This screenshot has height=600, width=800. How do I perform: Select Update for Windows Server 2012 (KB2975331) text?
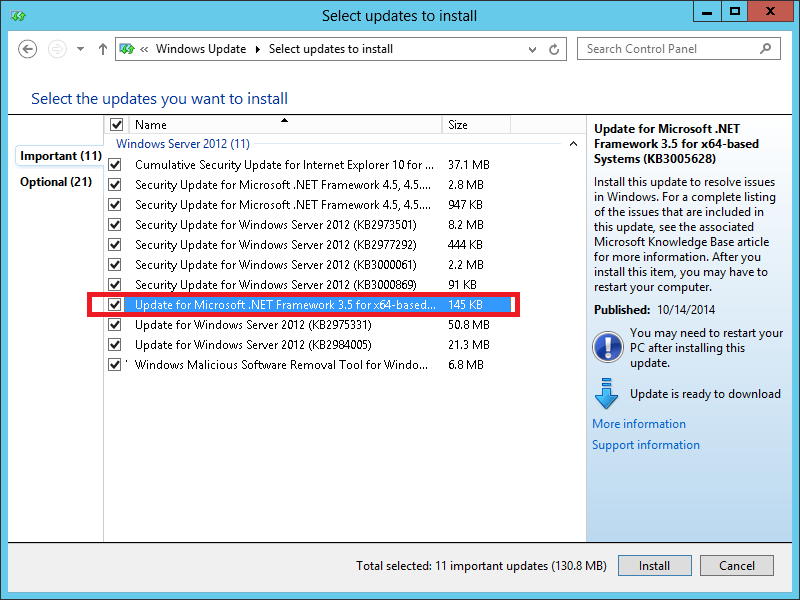tap(253, 324)
